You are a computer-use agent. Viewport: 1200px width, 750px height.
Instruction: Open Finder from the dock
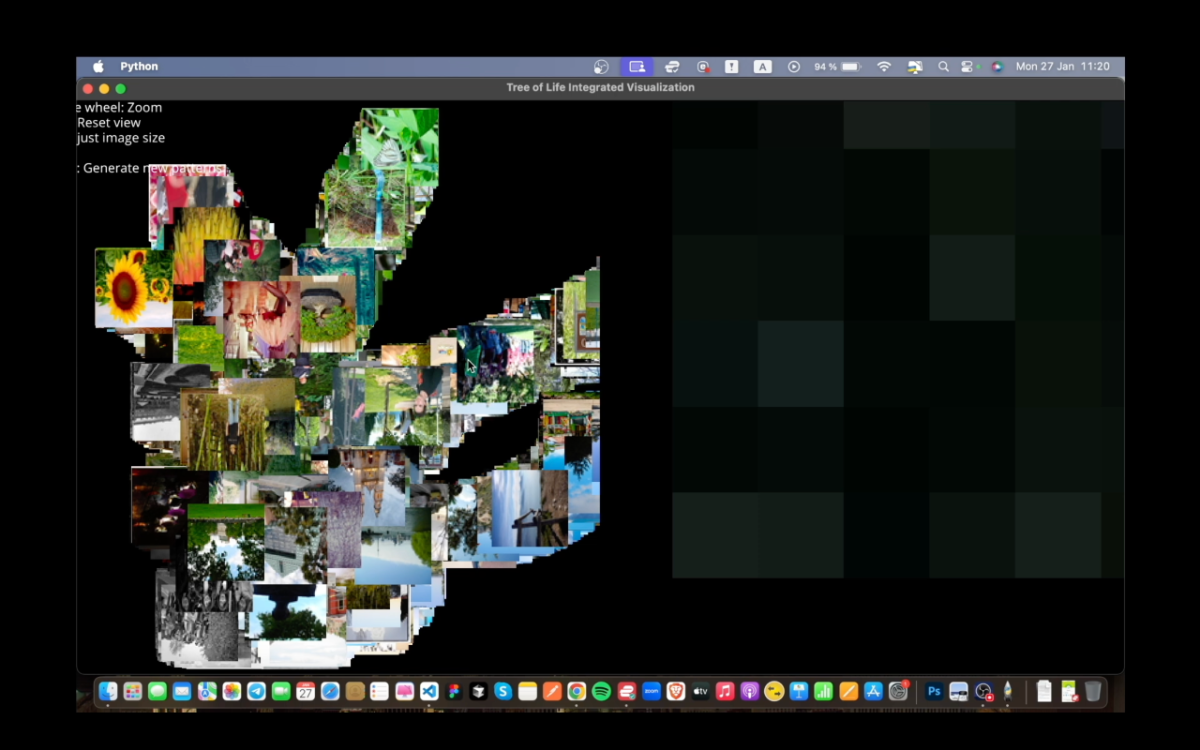coord(108,691)
